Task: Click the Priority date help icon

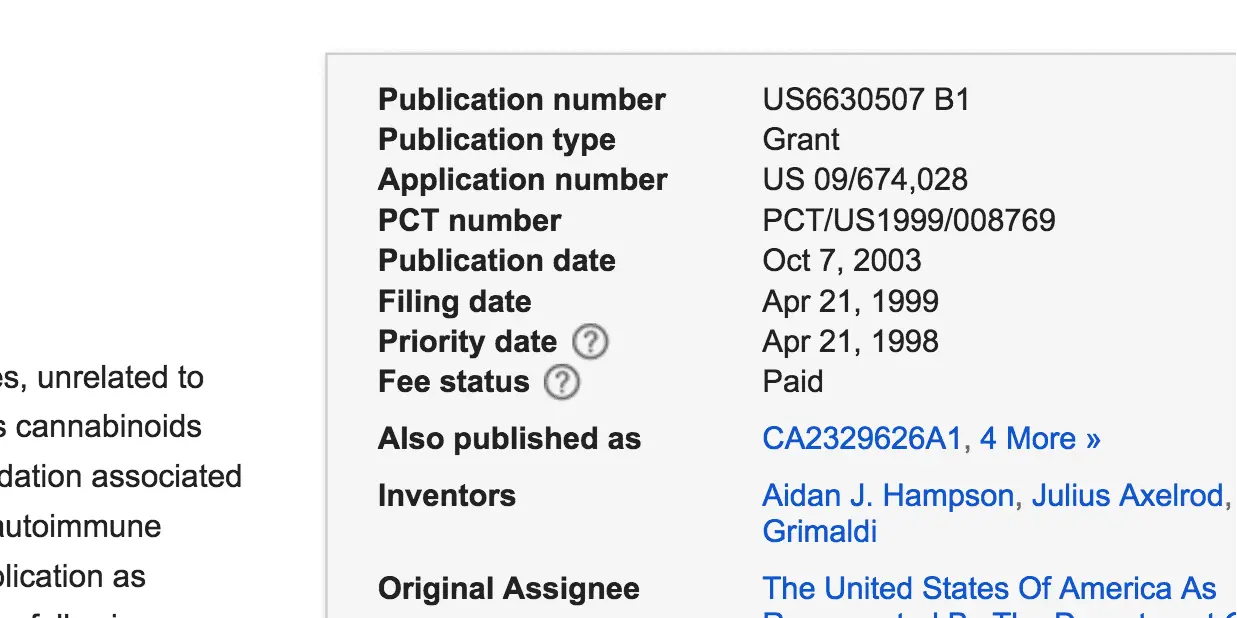Action: click(x=590, y=343)
